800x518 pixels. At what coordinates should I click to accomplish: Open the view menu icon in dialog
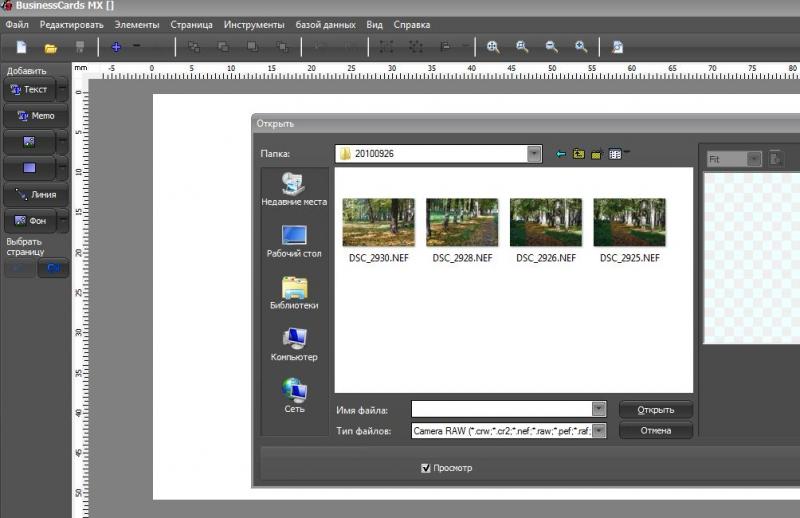tap(616, 154)
